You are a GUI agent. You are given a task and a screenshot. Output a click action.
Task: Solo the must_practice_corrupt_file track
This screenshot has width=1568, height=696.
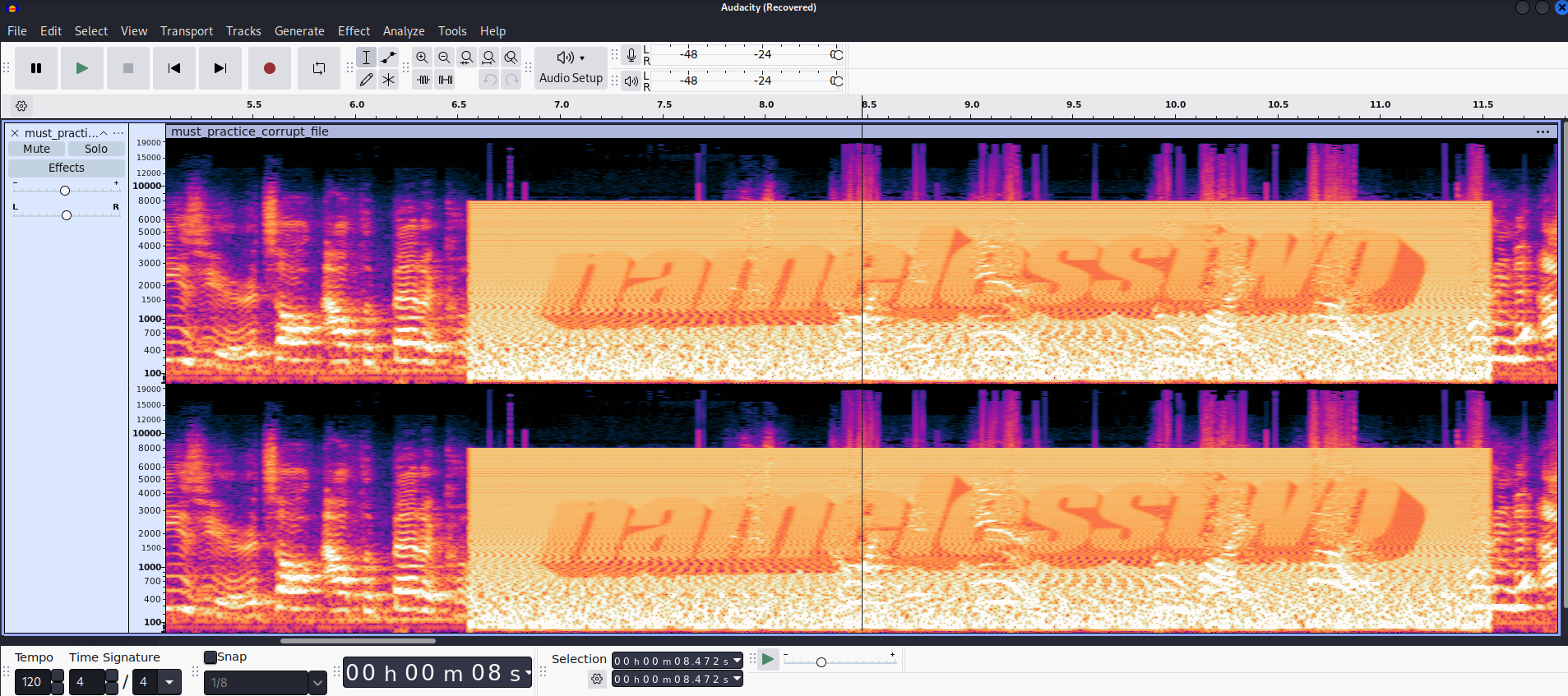click(x=96, y=149)
